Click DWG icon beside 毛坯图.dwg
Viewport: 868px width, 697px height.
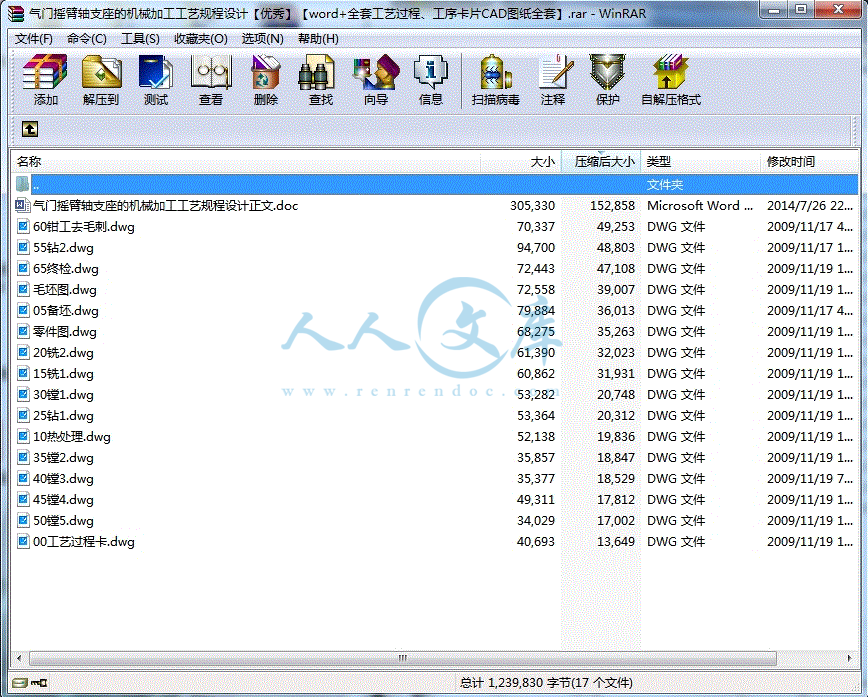23,290
